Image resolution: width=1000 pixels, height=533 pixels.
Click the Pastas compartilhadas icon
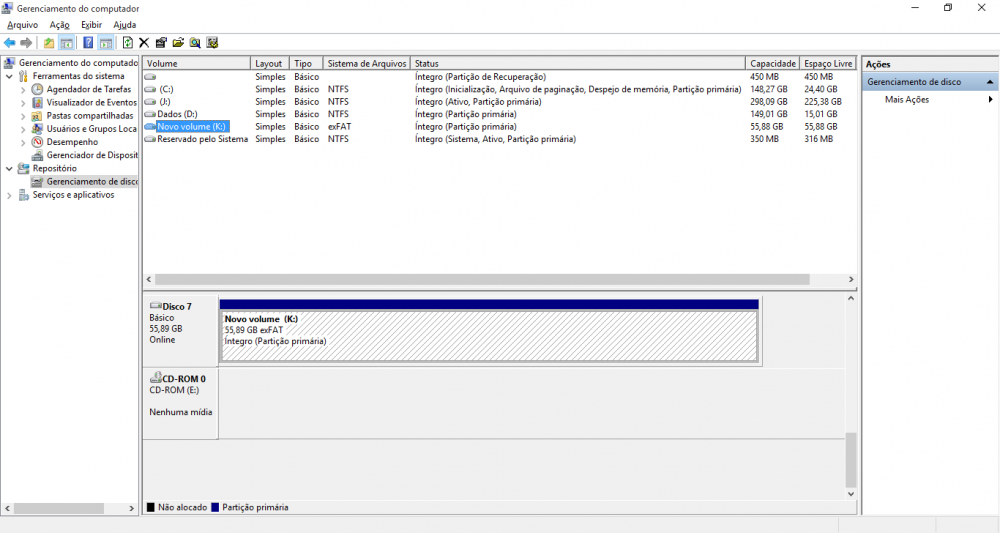(x=38, y=115)
